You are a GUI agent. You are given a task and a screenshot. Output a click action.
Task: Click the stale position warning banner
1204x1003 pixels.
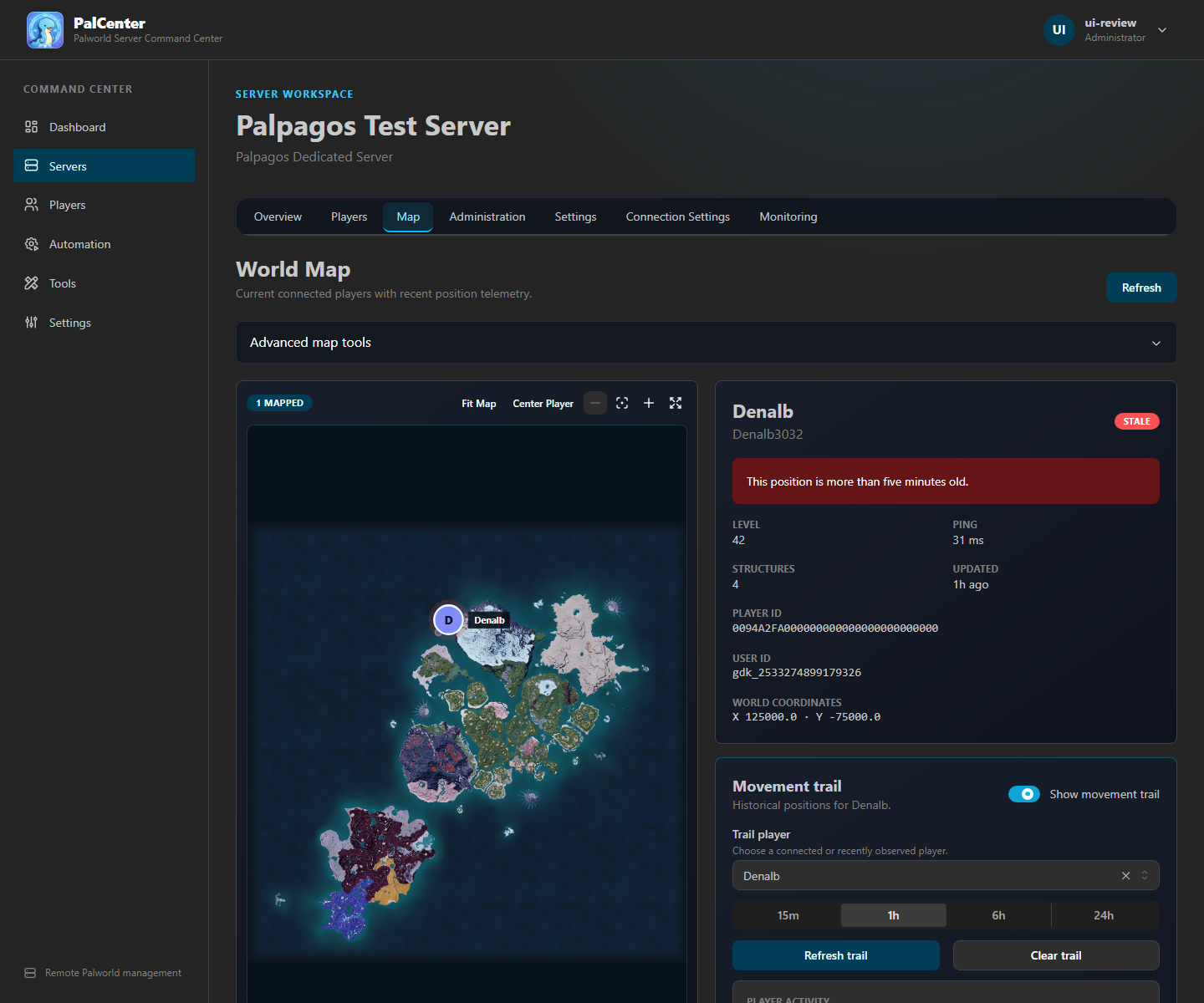tap(946, 481)
